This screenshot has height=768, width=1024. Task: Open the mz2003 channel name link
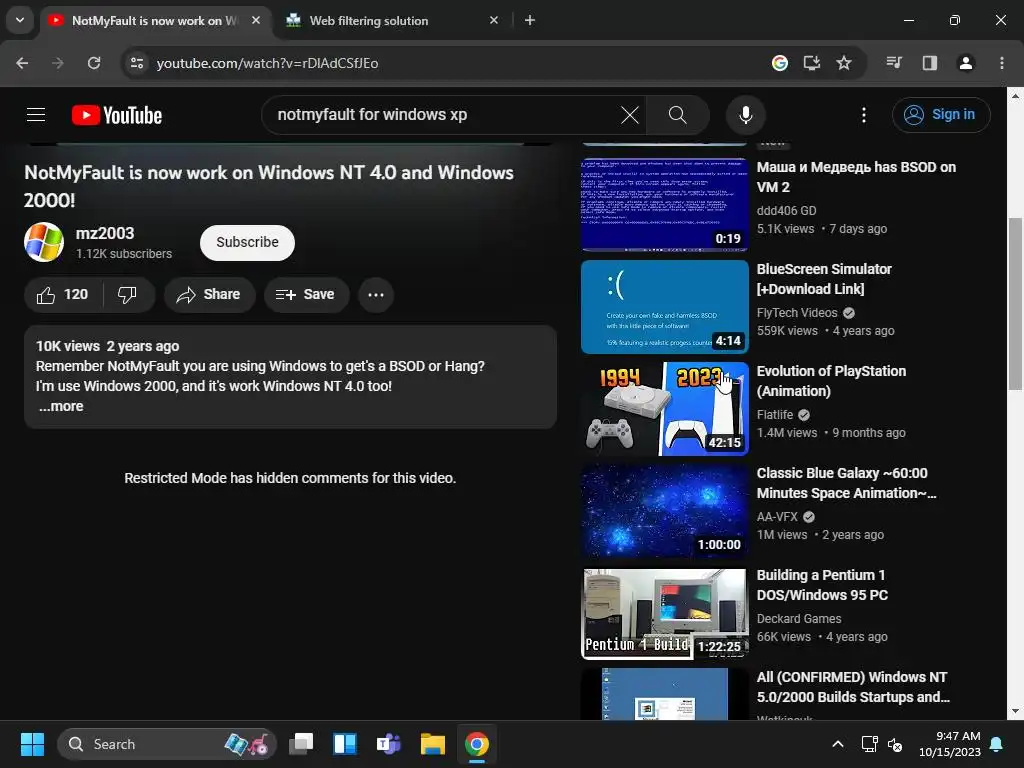point(104,233)
